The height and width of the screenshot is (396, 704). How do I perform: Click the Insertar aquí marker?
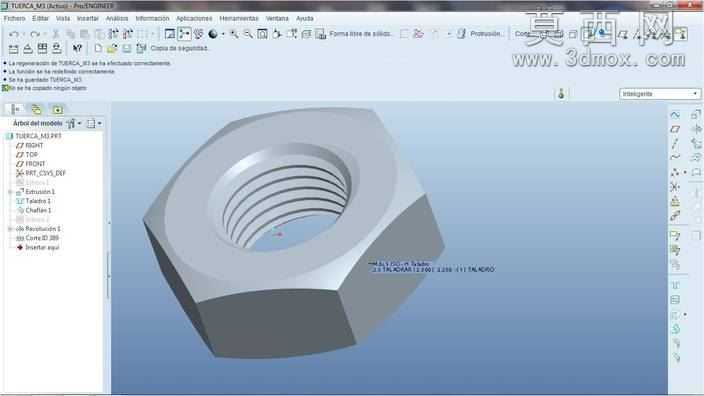coord(42,247)
